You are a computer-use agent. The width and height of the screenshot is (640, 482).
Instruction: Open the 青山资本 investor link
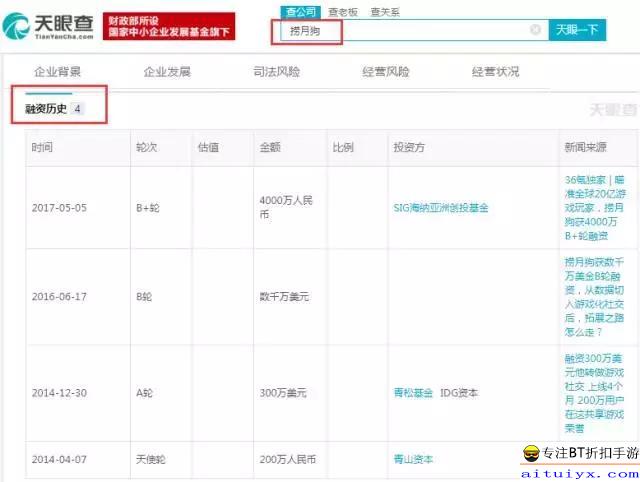coord(413,460)
